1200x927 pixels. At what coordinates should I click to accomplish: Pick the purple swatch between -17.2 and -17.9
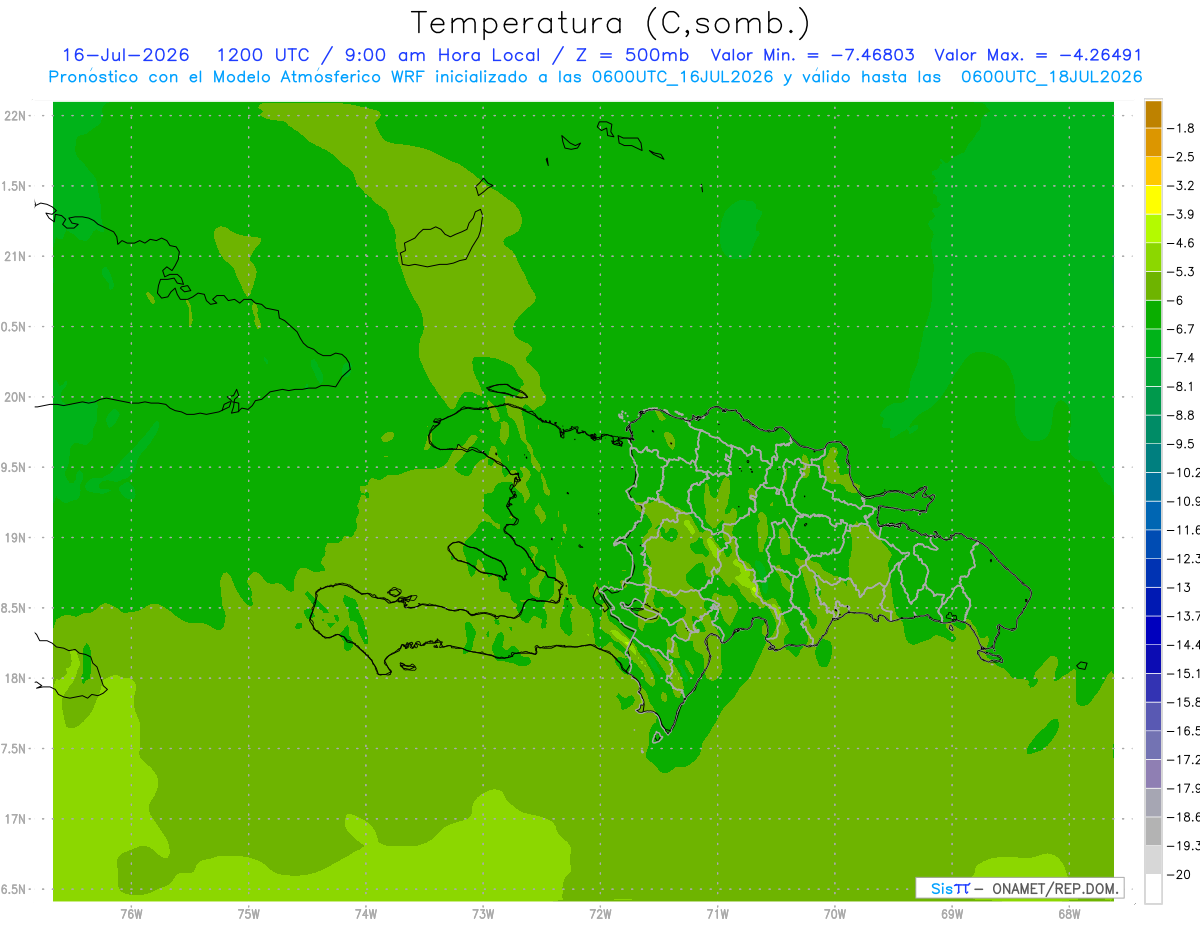tap(1153, 774)
